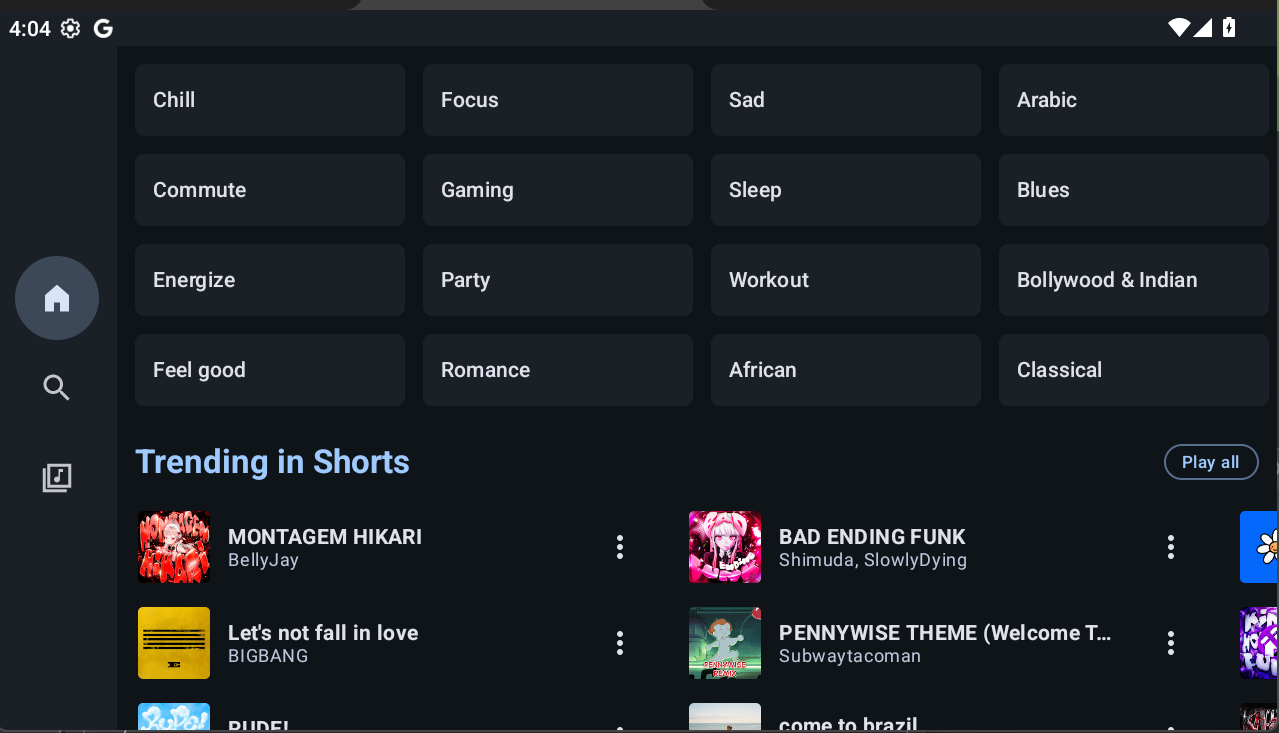Play the BIGBANG track via its thumbnail
Screen dimensions: 1279x733
coord(173,643)
